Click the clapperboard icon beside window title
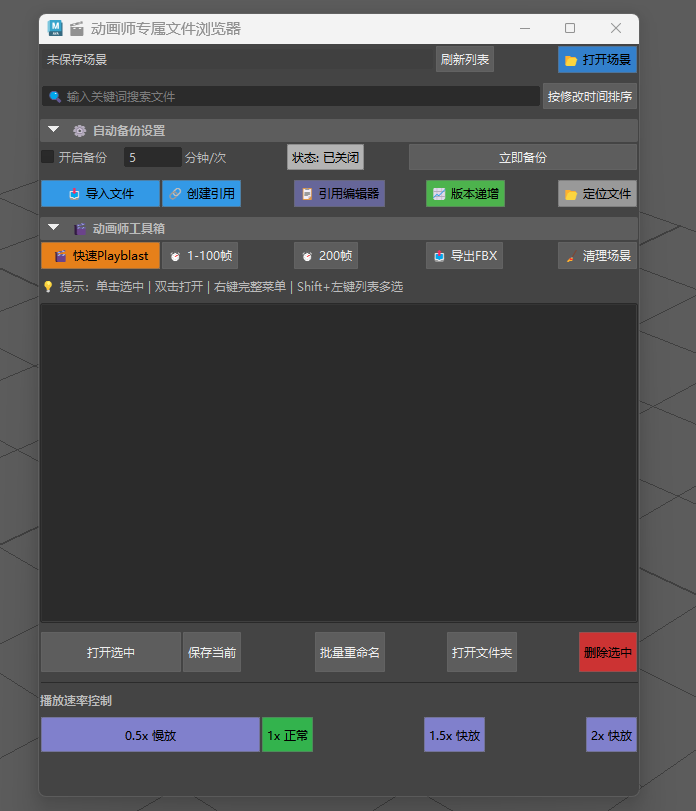The width and height of the screenshot is (696, 811). pos(77,28)
